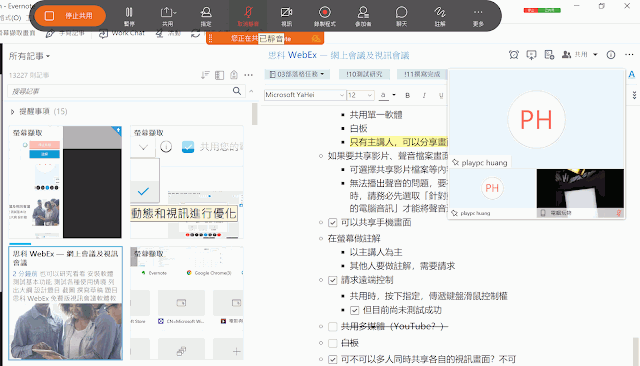Click the red recorder icon in Webex toolbar
Screen dimensions: 640x366
tap(325, 16)
